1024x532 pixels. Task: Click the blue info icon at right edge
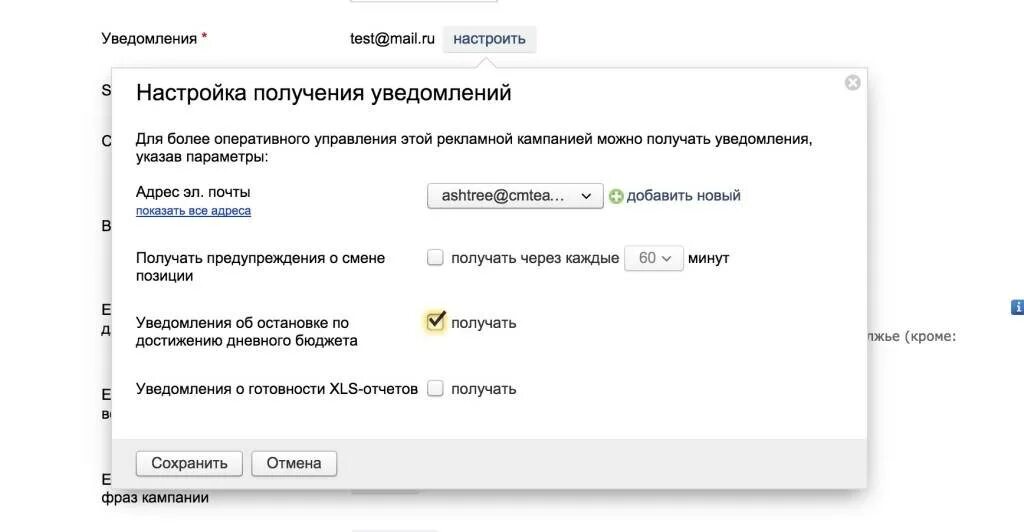tap(1017, 307)
